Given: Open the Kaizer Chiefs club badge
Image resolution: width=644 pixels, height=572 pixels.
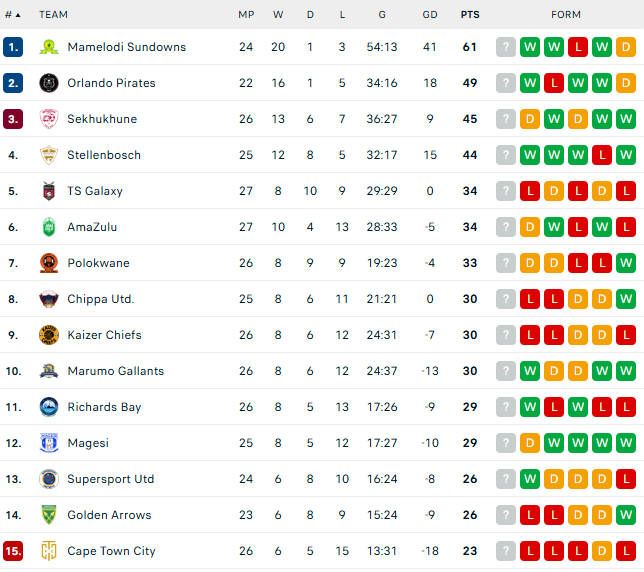Looking at the screenshot, I should point(49,335).
